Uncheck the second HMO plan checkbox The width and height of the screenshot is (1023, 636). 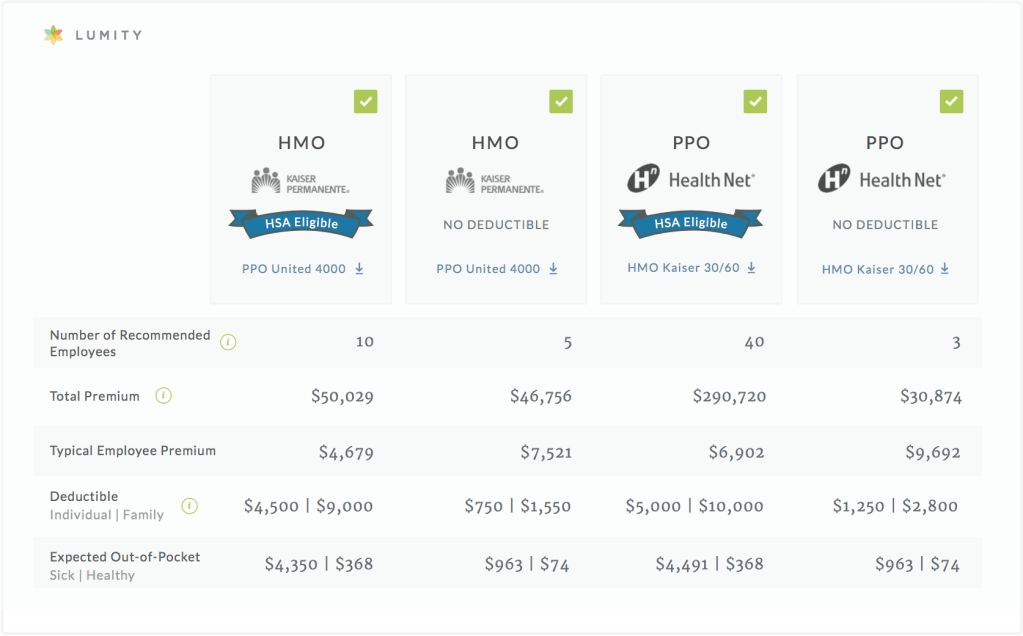tap(561, 101)
